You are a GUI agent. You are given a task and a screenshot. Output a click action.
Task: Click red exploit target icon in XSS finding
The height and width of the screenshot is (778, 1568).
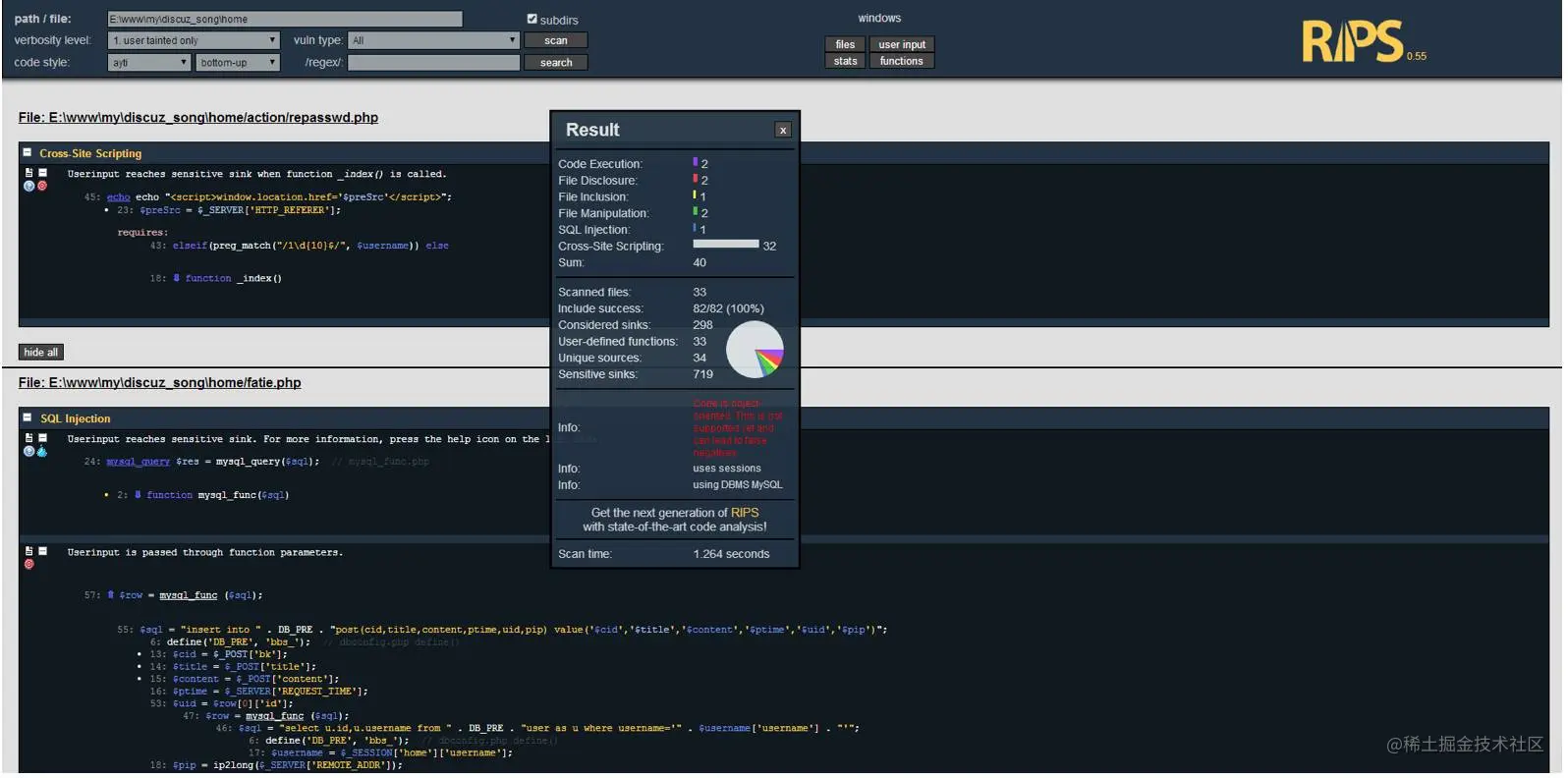tap(42, 186)
